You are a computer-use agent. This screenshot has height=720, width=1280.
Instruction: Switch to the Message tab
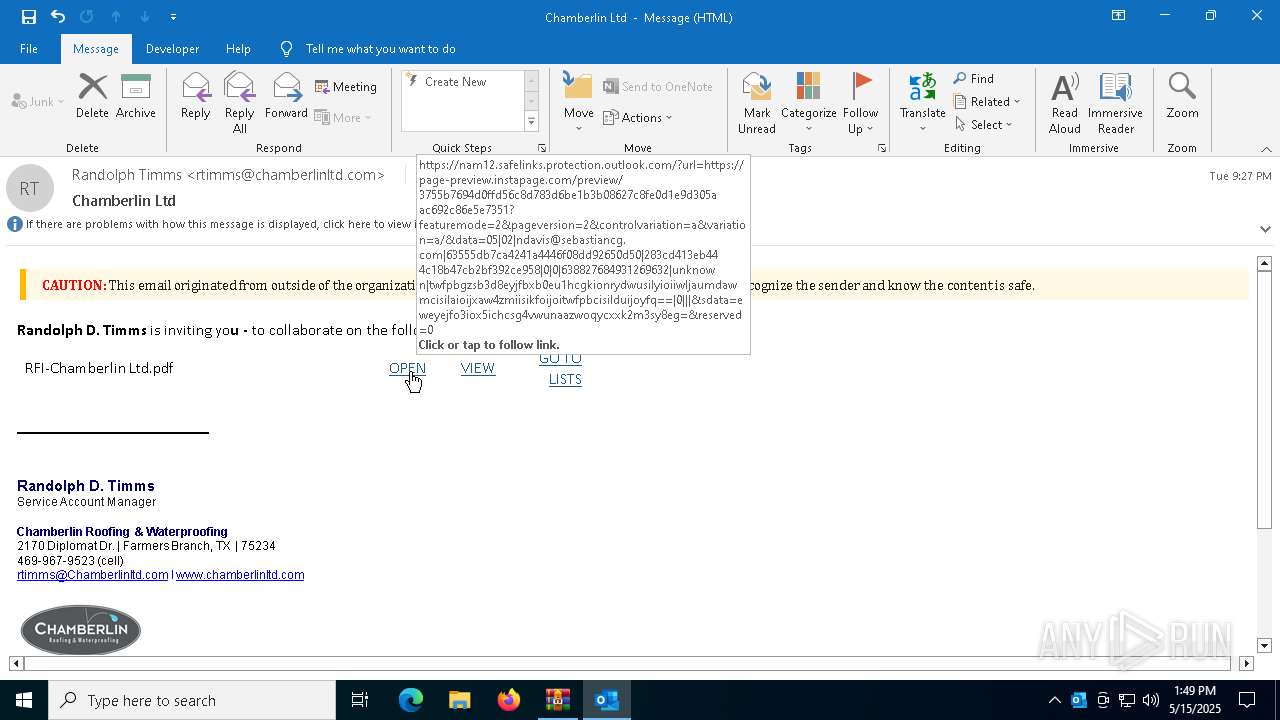(96, 48)
